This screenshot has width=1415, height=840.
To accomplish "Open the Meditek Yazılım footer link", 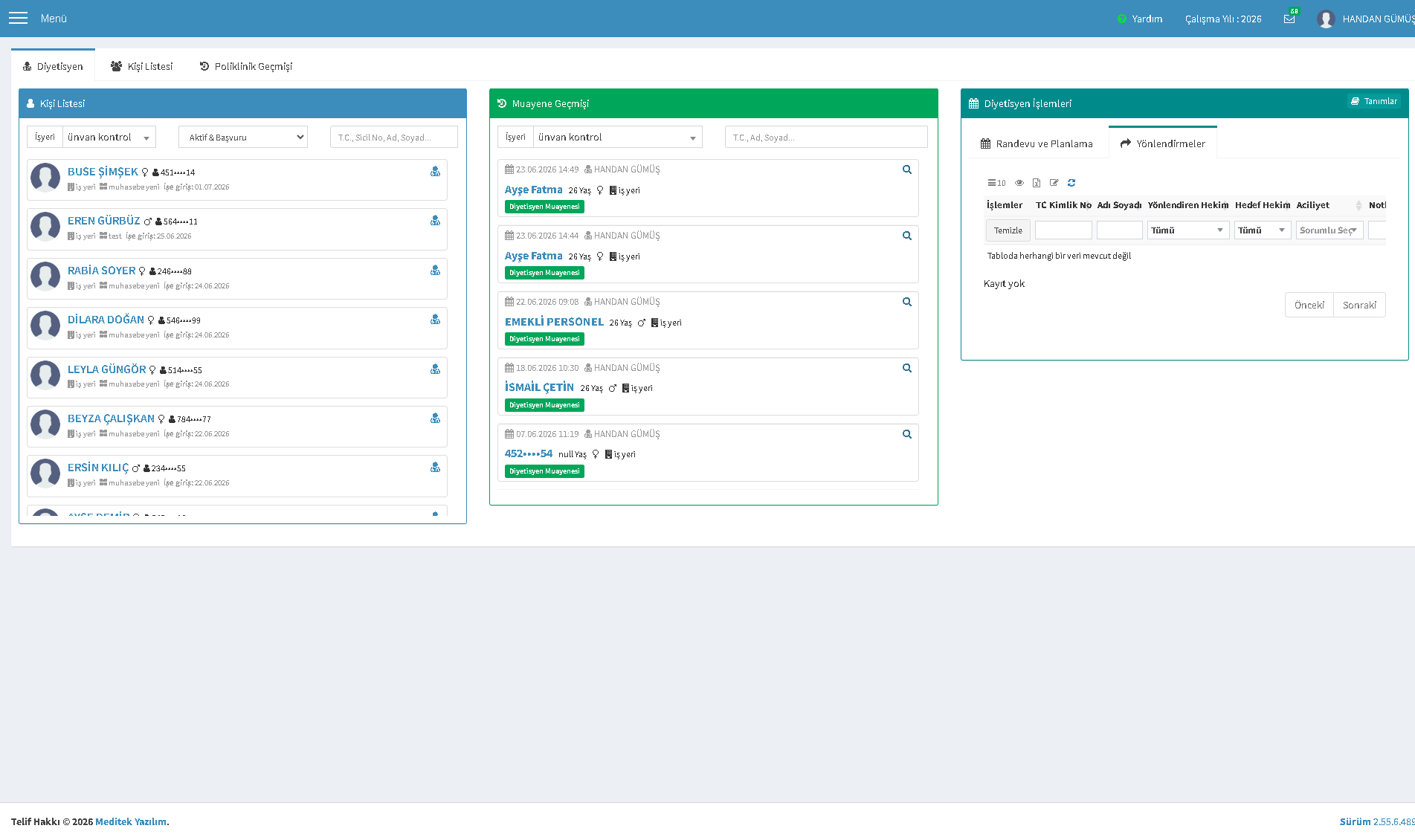I will (131, 821).
